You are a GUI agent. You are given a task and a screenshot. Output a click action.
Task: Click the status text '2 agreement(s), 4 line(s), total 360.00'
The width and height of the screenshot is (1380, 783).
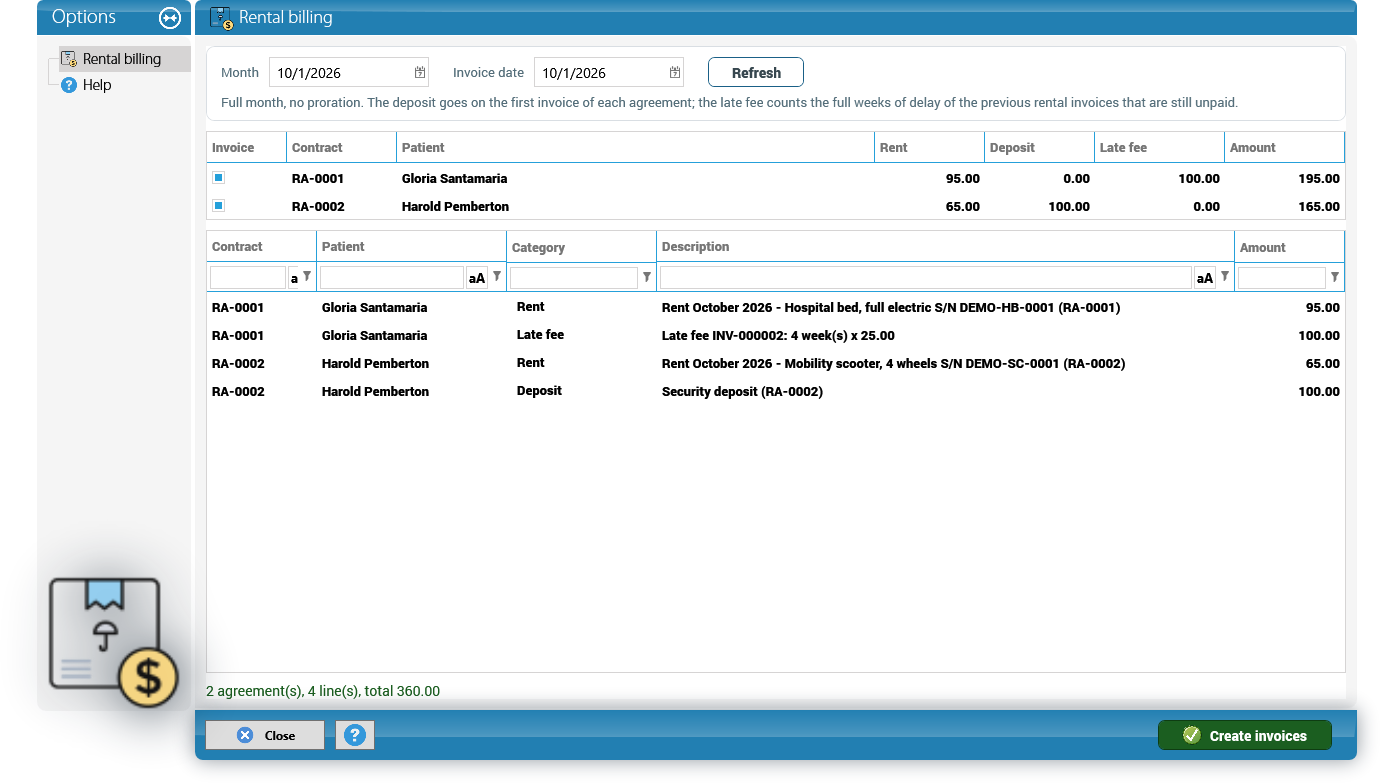coord(323,691)
